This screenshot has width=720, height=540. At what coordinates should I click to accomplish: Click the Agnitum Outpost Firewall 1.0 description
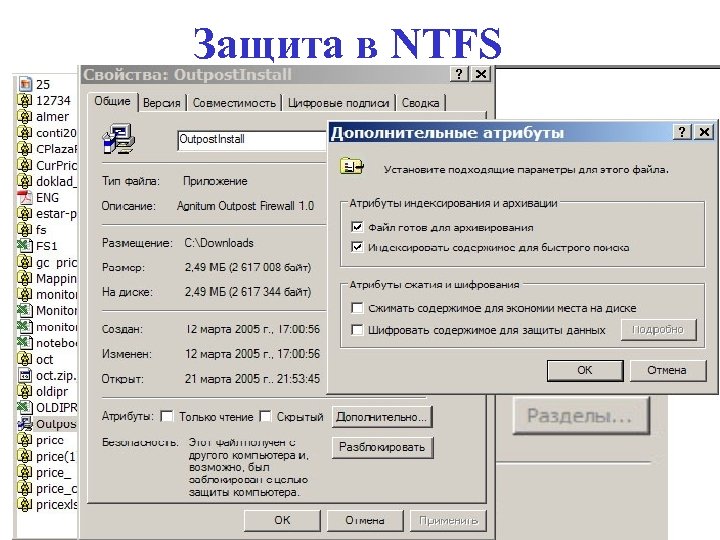pyautogui.click(x=245, y=206)
